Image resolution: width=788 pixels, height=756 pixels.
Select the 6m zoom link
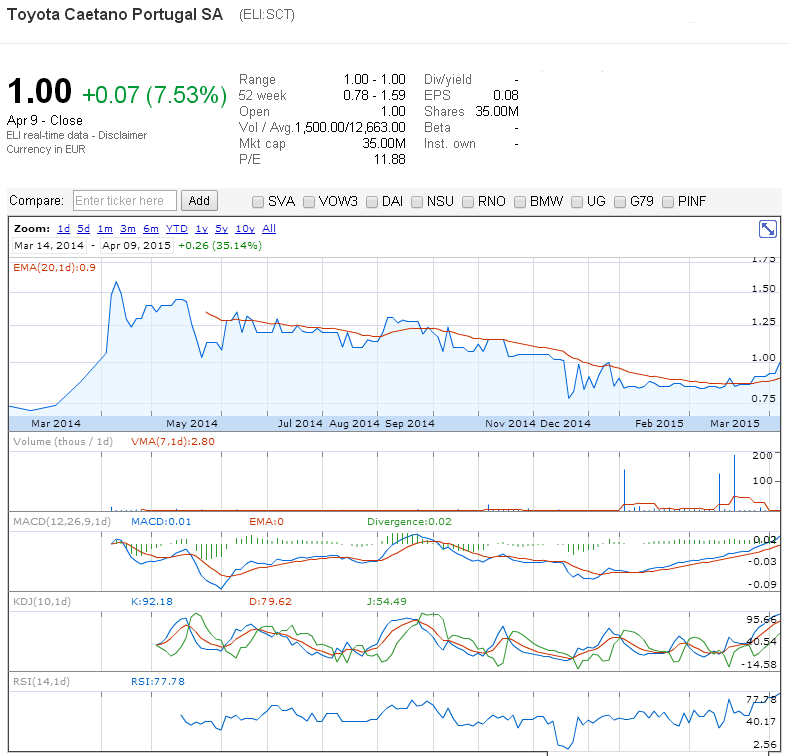pyautogui.click(x=151, y=229)
